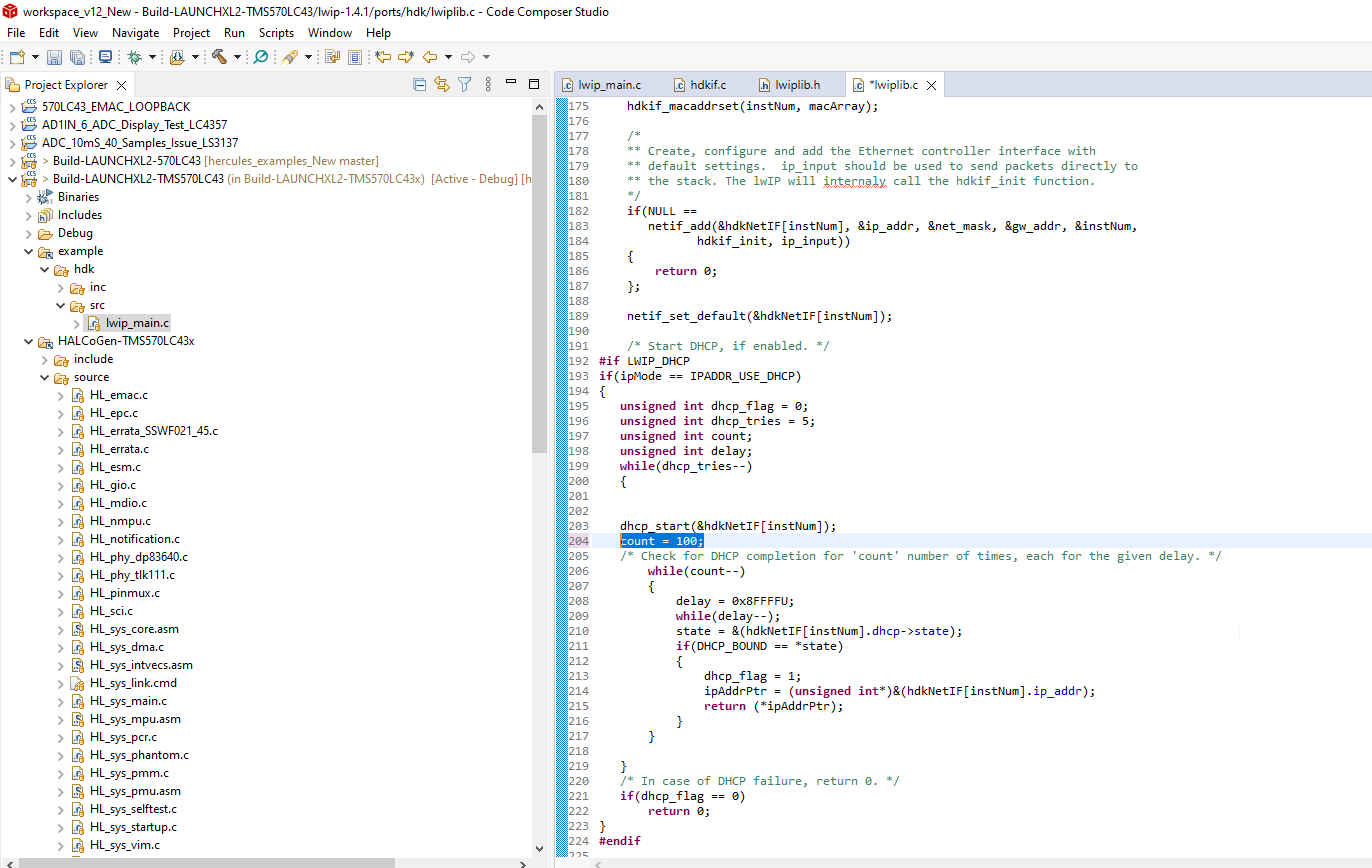Image resolution: width=1372 pixels, height=868 pixels.
Task: Select the Debug folder in the tree
Action: coord(75,233)
